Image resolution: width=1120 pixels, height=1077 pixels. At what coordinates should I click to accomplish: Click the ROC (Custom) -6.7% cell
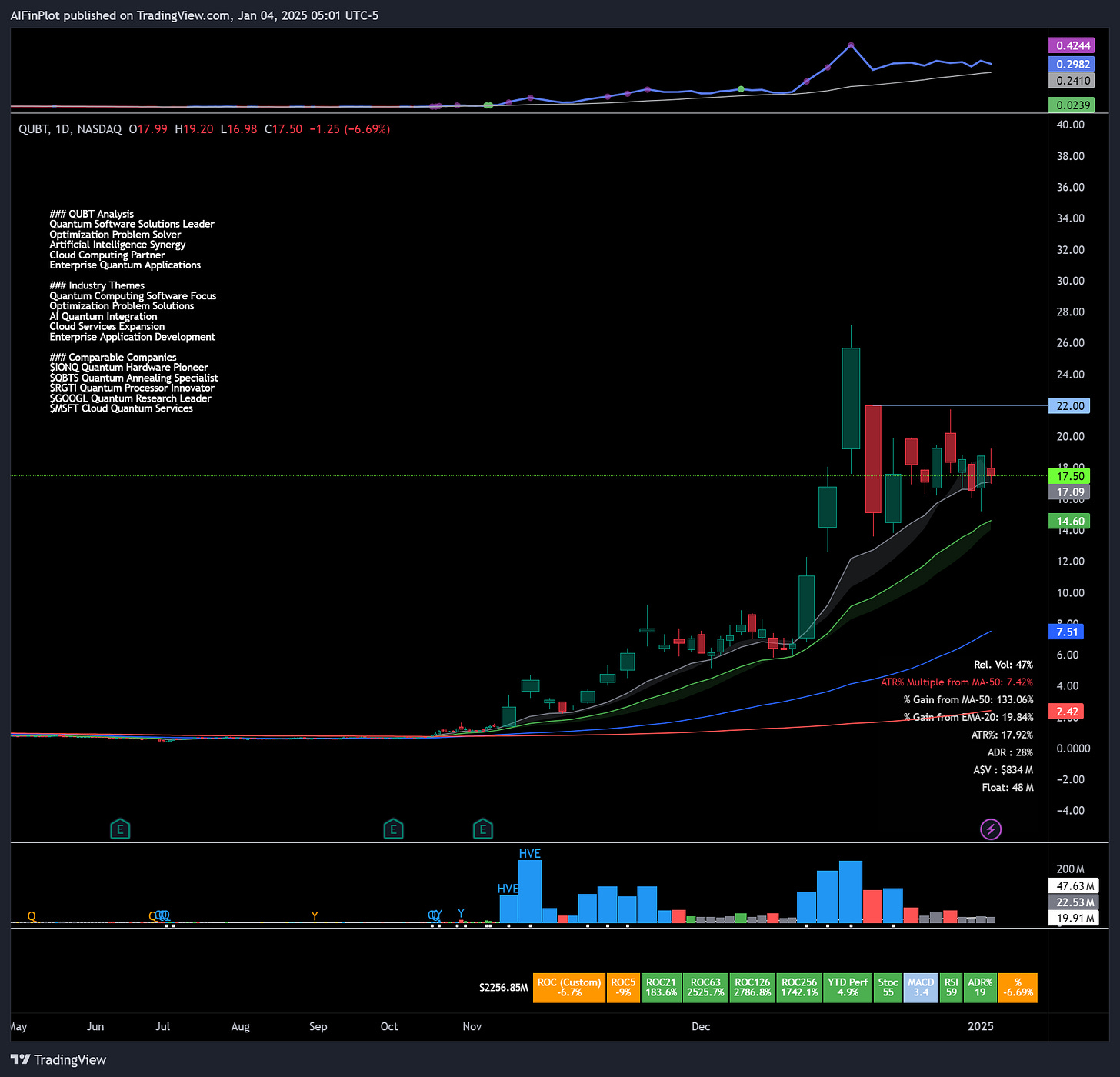click(569, 988)
